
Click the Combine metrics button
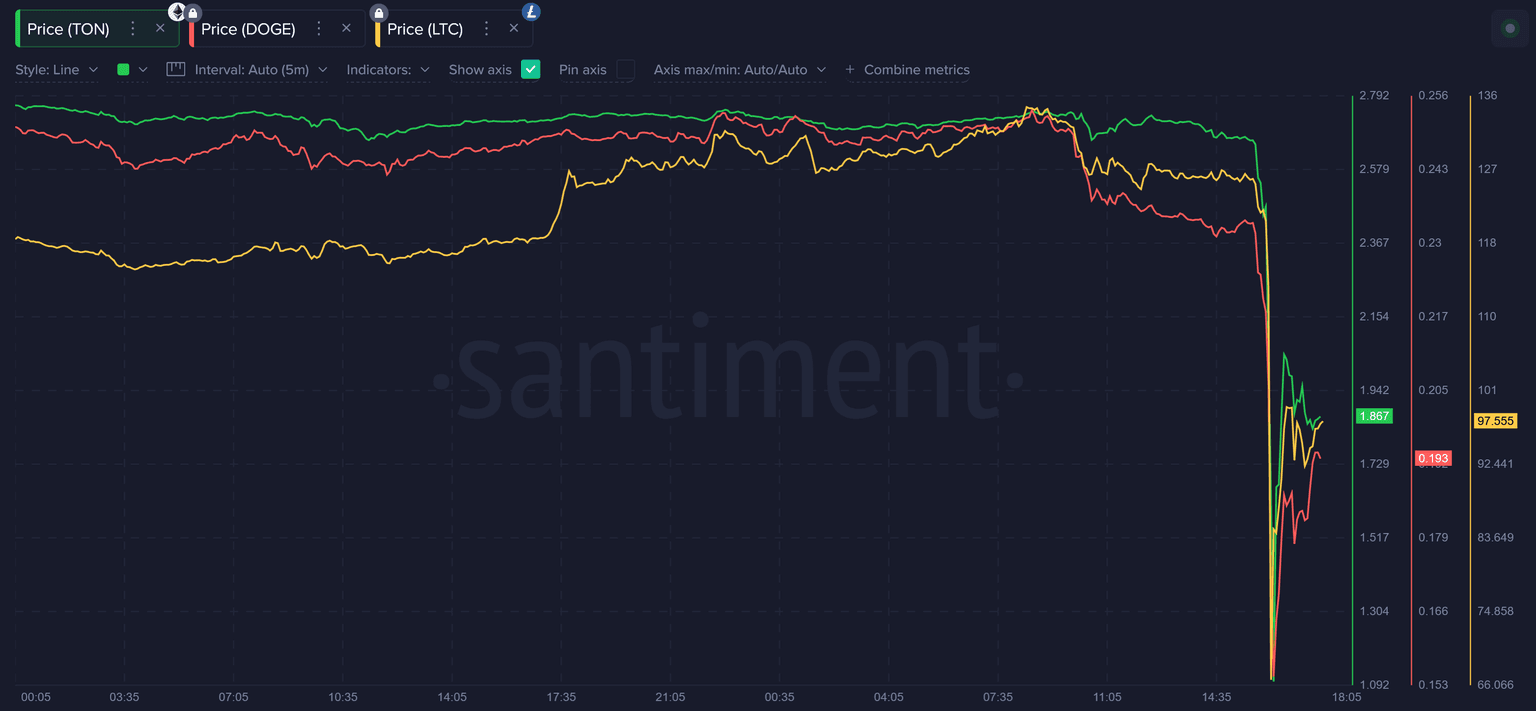tap(907, 70)
